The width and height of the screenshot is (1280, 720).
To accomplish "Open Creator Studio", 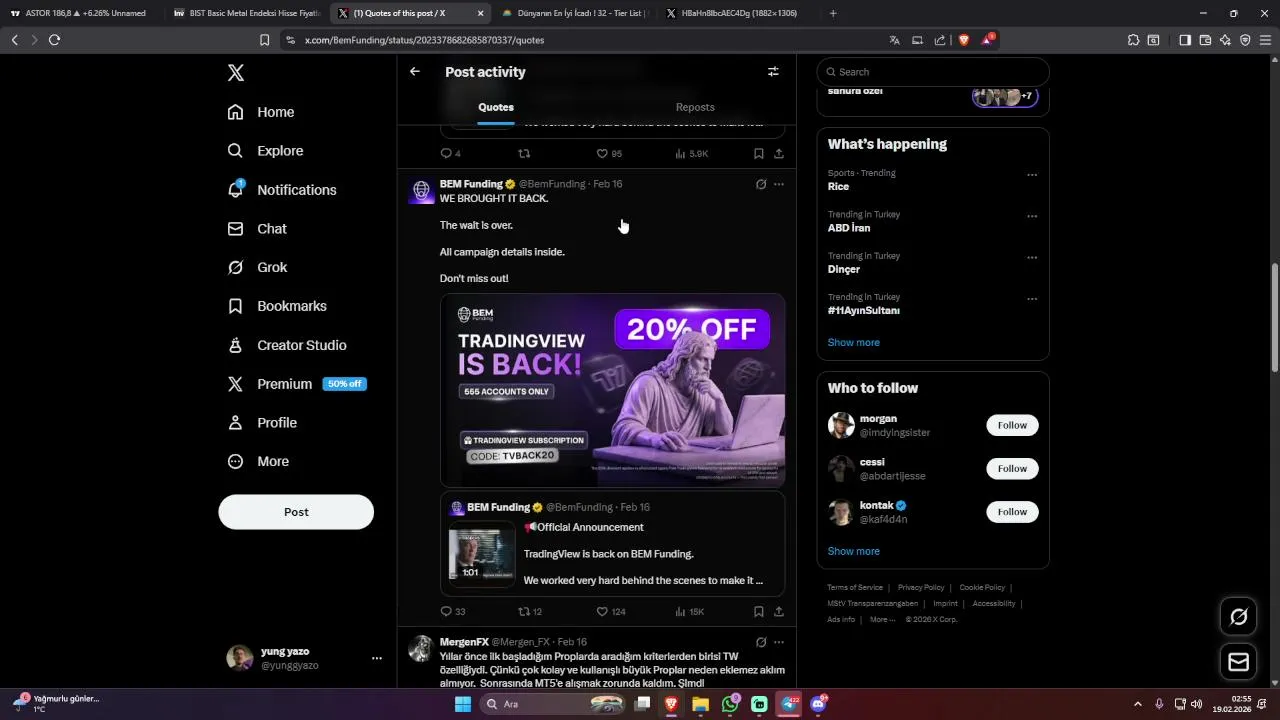I will (287, 345).
